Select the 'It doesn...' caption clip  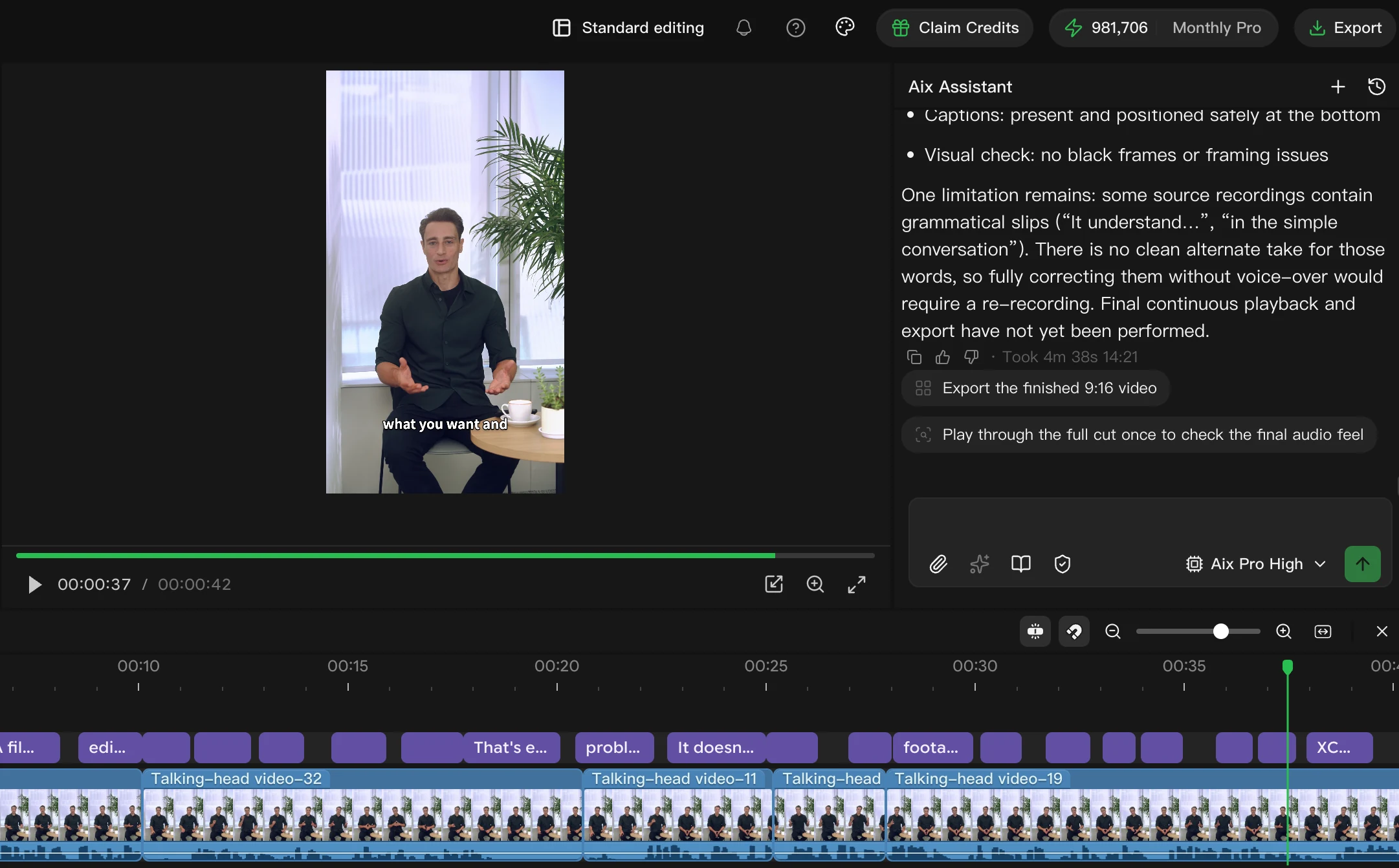(716, 748)
